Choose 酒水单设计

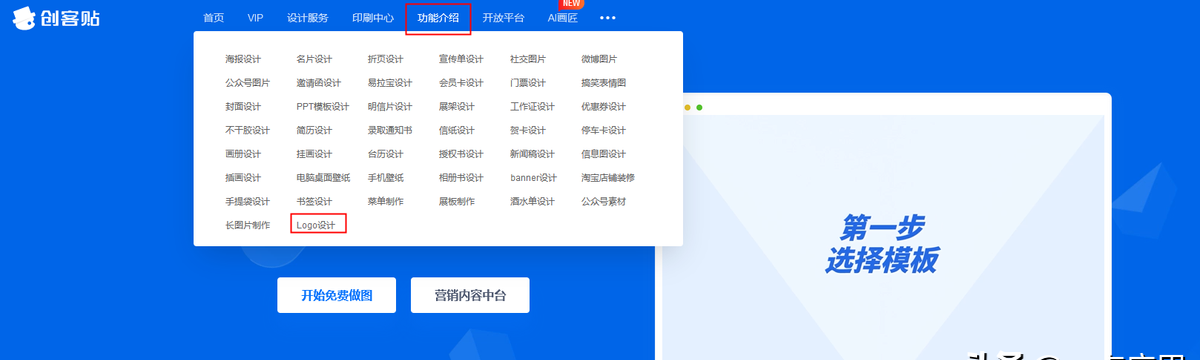(x=532, y=202)
